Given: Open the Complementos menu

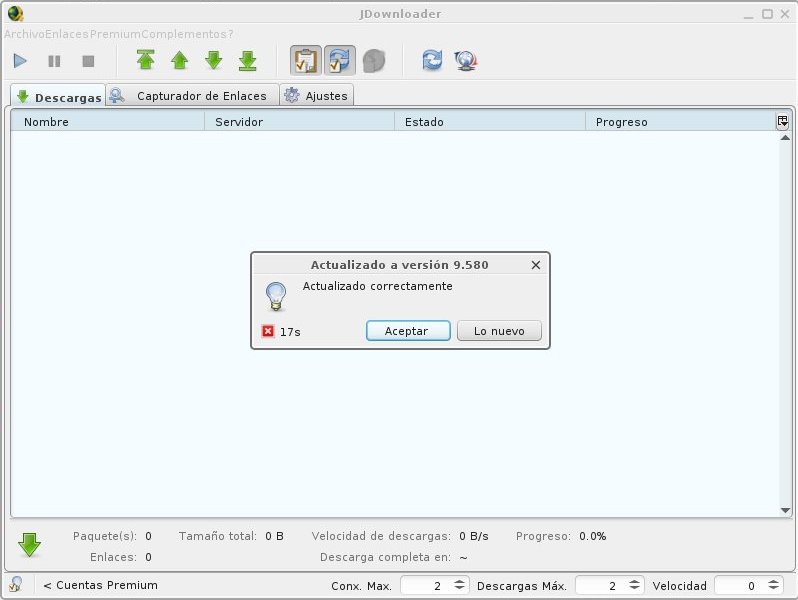Looking at the screenshot, I should tap(184, 34).
